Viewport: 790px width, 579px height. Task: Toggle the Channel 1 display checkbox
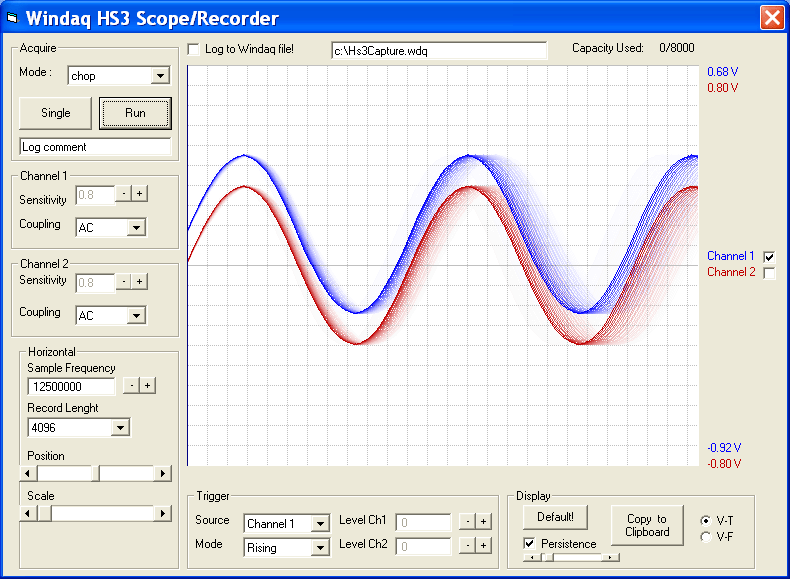tap(769, 256)
